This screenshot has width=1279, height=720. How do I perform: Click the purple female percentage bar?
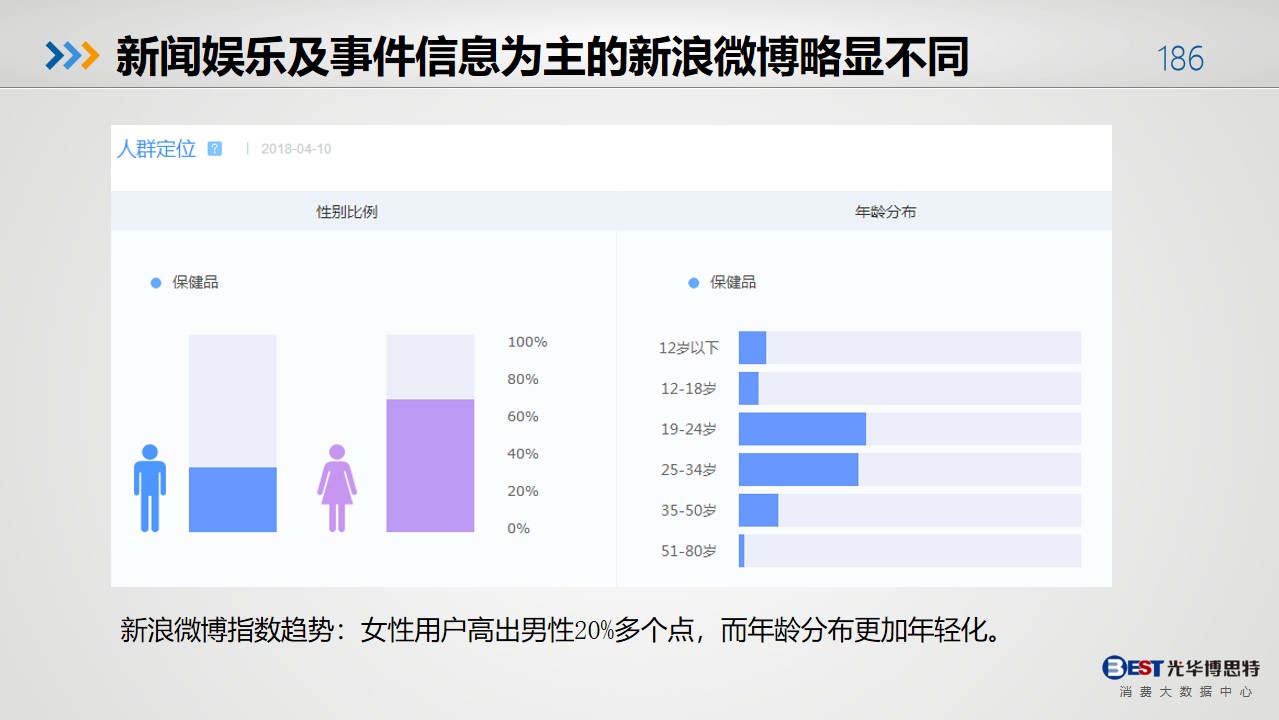pos(430,465)
